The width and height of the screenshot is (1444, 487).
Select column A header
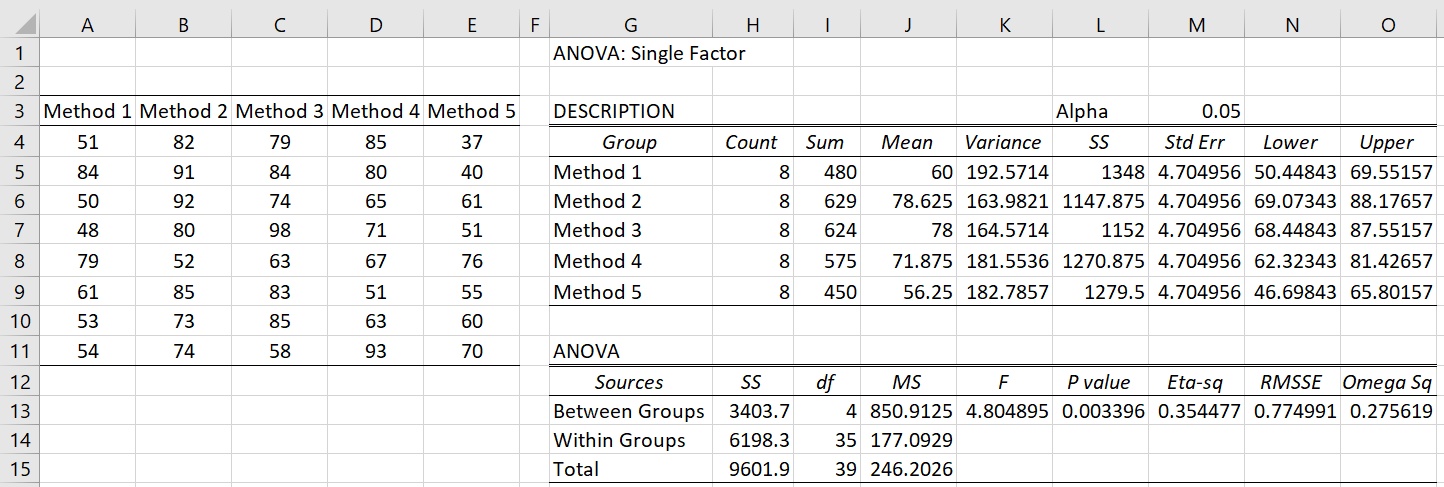87,25
